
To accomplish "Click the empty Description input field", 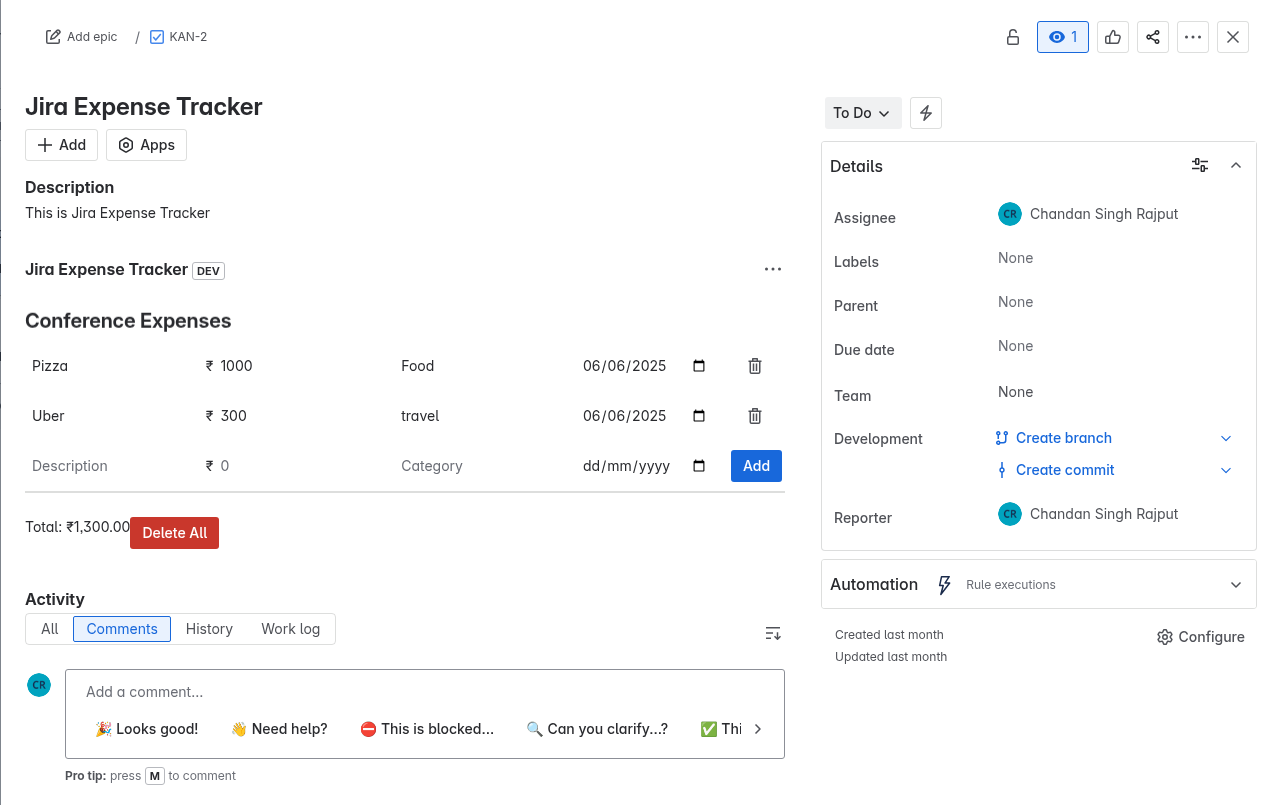I will (x=110, y=466).
